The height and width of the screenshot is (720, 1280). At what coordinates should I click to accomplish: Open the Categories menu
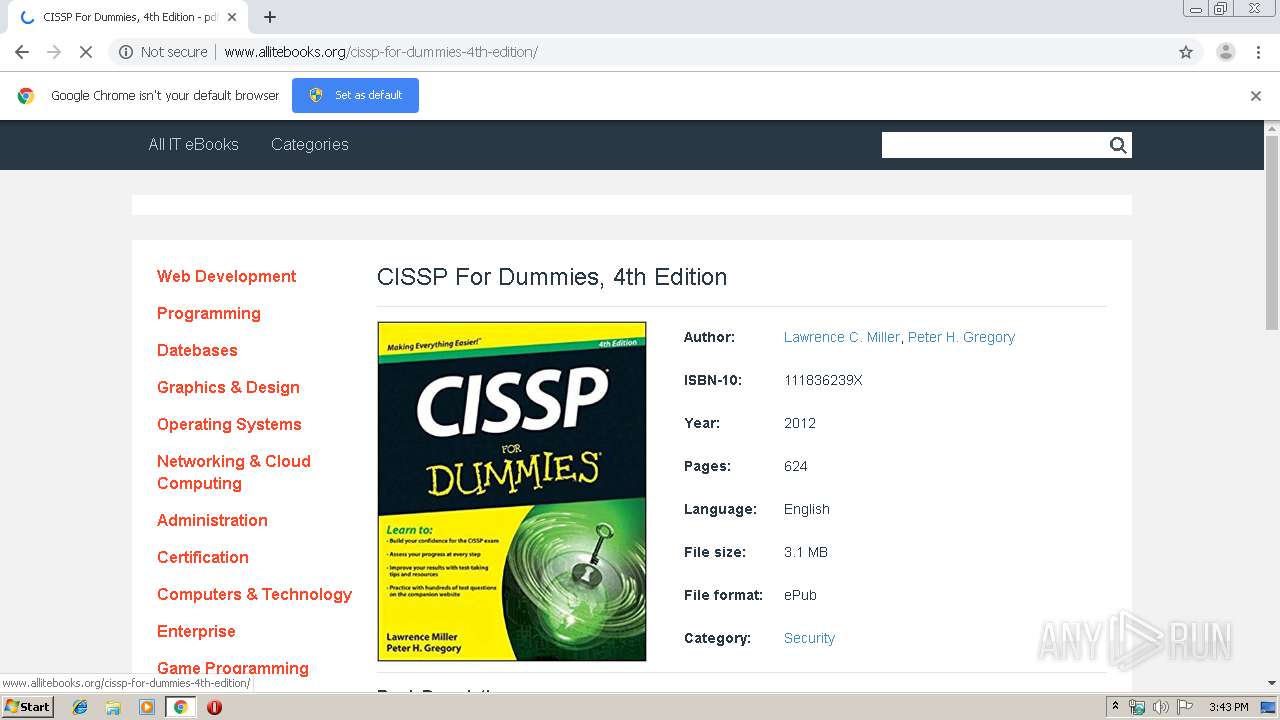pos(310,144)
